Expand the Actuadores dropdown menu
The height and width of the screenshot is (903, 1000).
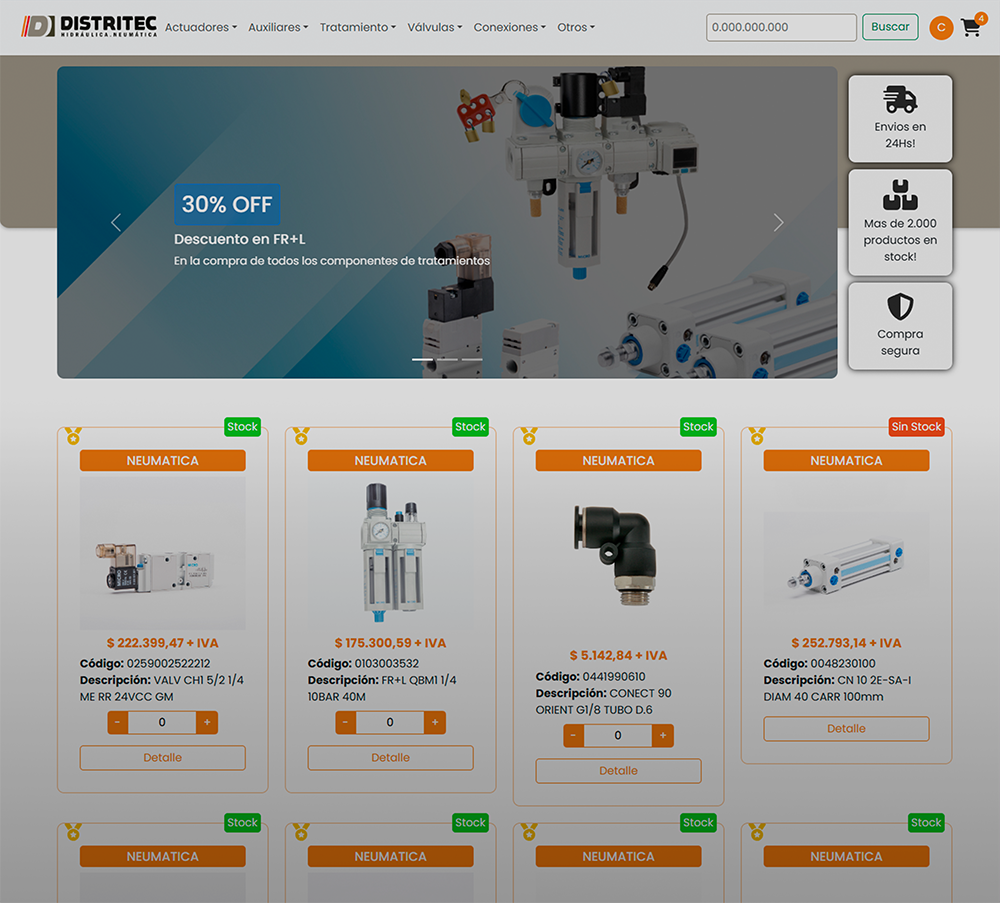[200, 28]
